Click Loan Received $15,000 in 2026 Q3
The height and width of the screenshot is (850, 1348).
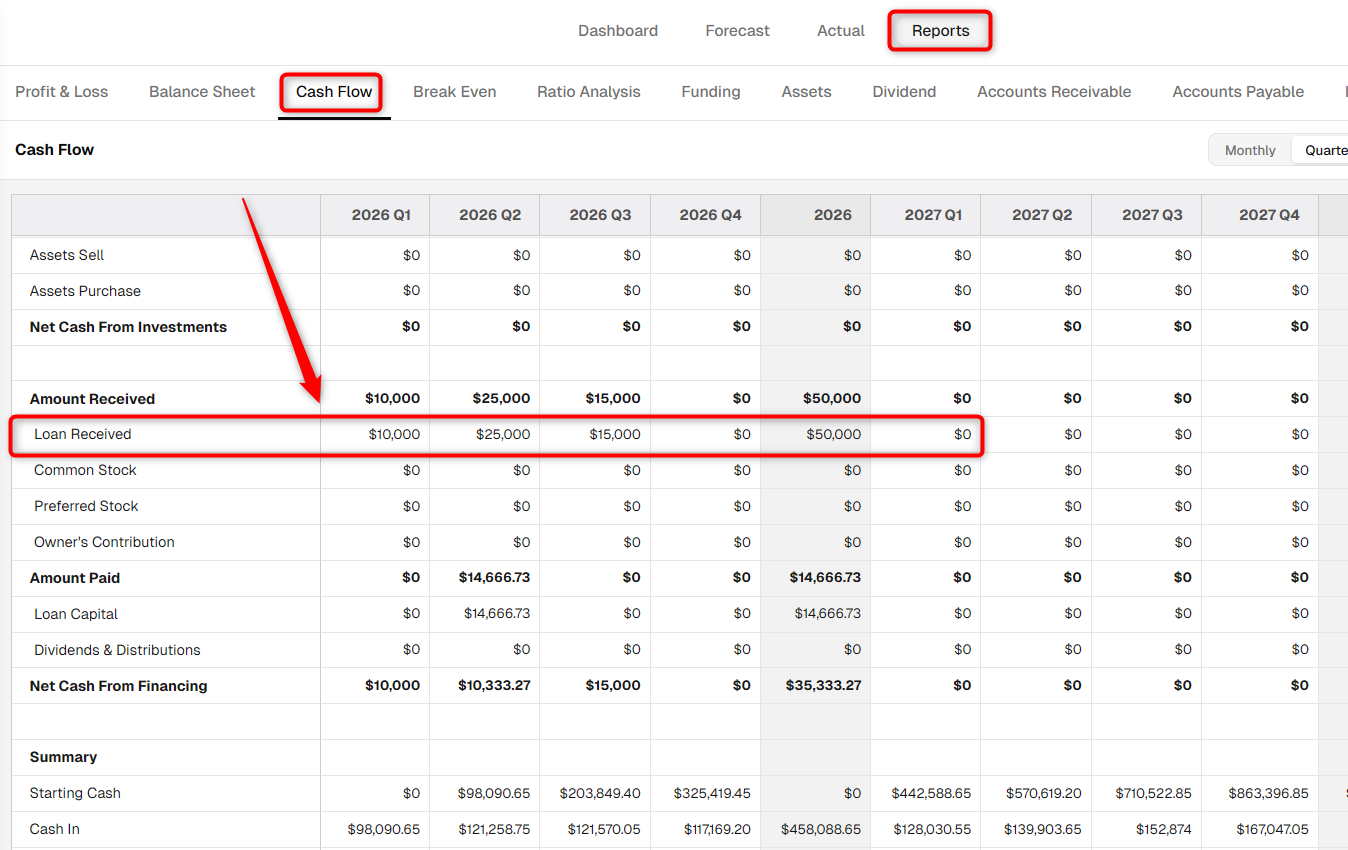[x=613, y=434]
